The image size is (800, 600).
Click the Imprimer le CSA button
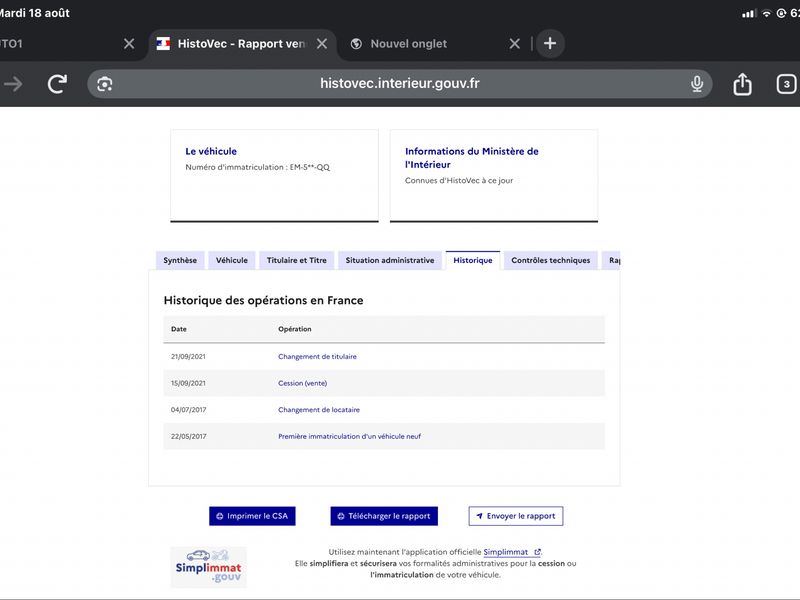click(x=252, y=516)
